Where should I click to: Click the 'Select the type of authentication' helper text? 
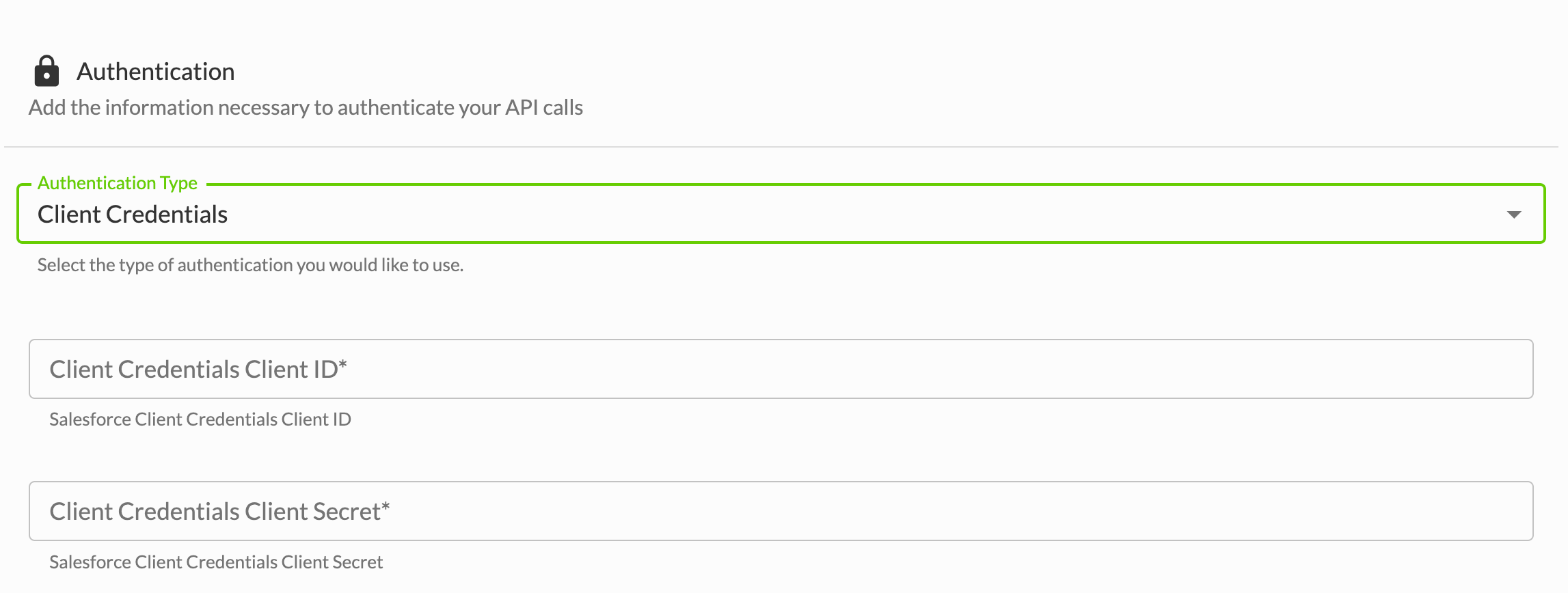pyautogui.click(x=250, y=265)
